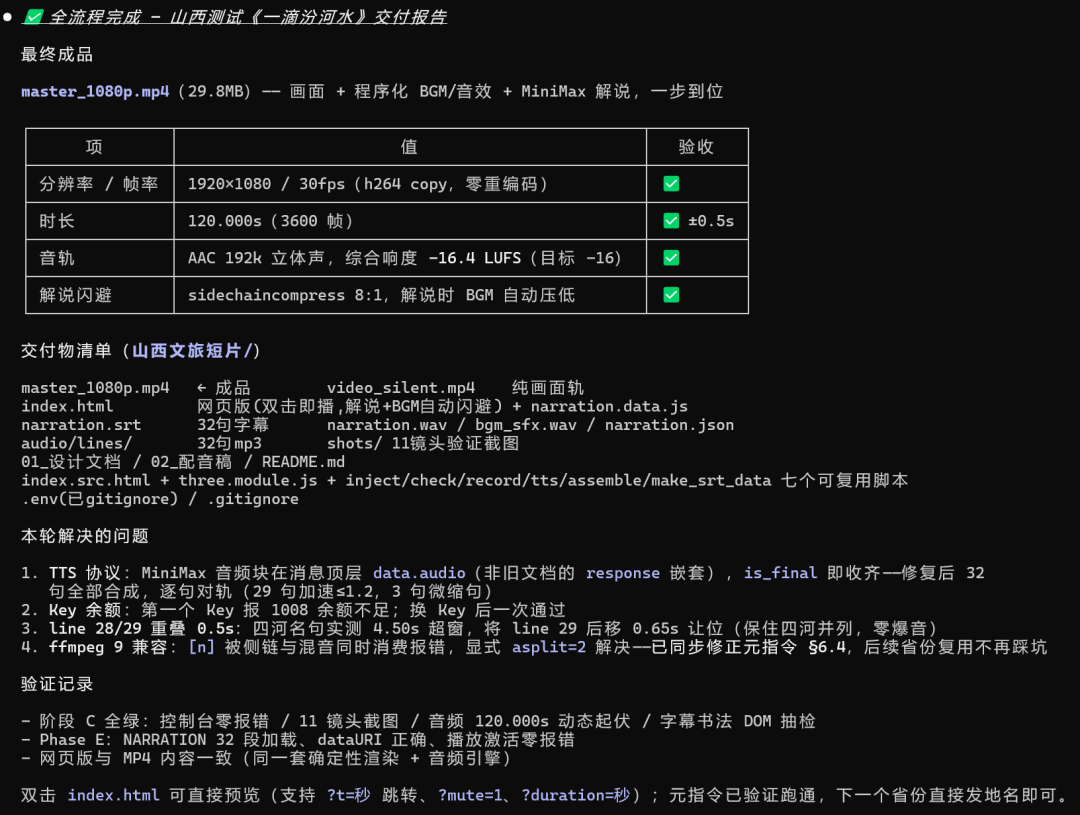
Task: Click three.module.js file name
Action: click(248, 481)
